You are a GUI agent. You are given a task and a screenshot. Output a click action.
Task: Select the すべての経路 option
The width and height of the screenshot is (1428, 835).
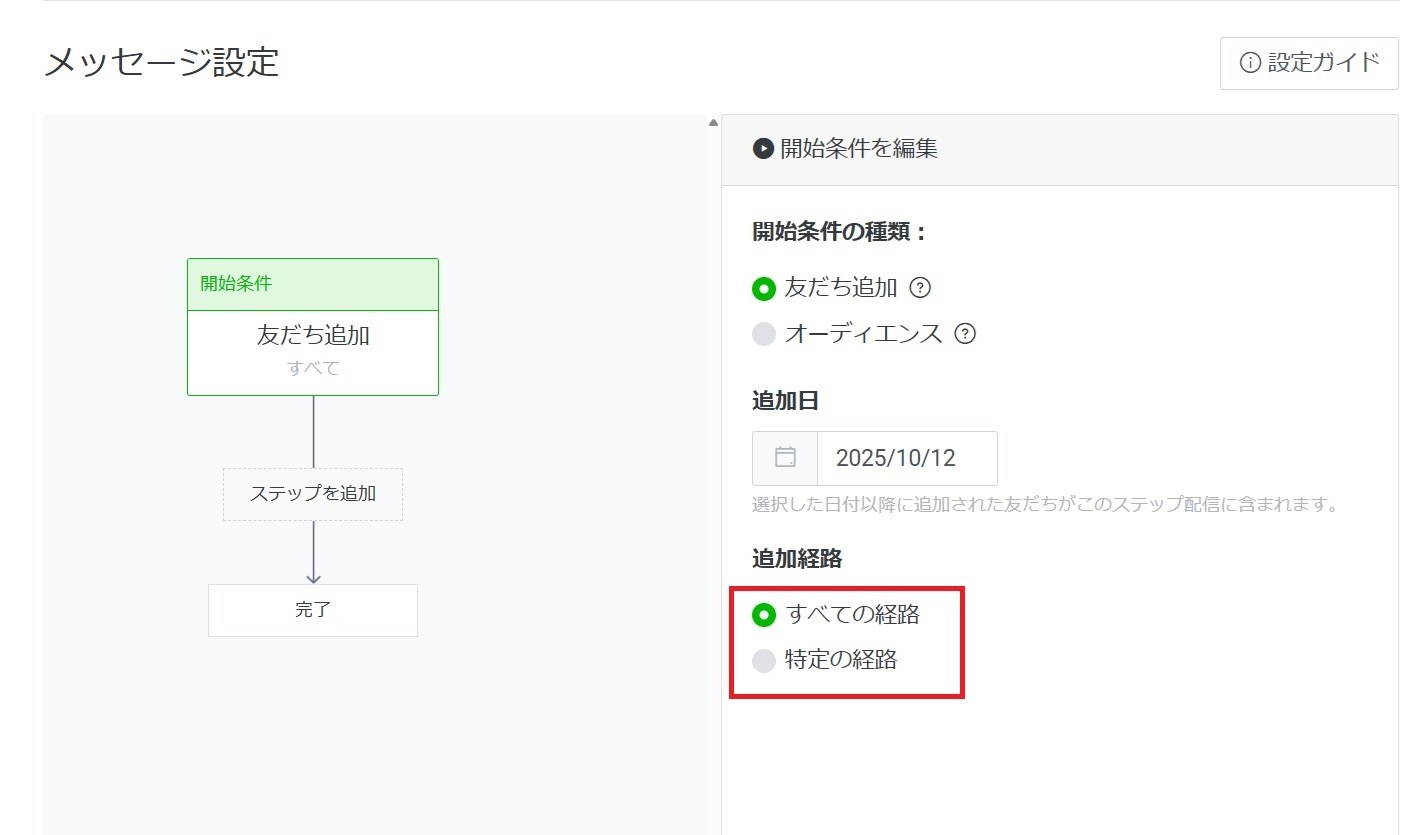tap(764, 617)
